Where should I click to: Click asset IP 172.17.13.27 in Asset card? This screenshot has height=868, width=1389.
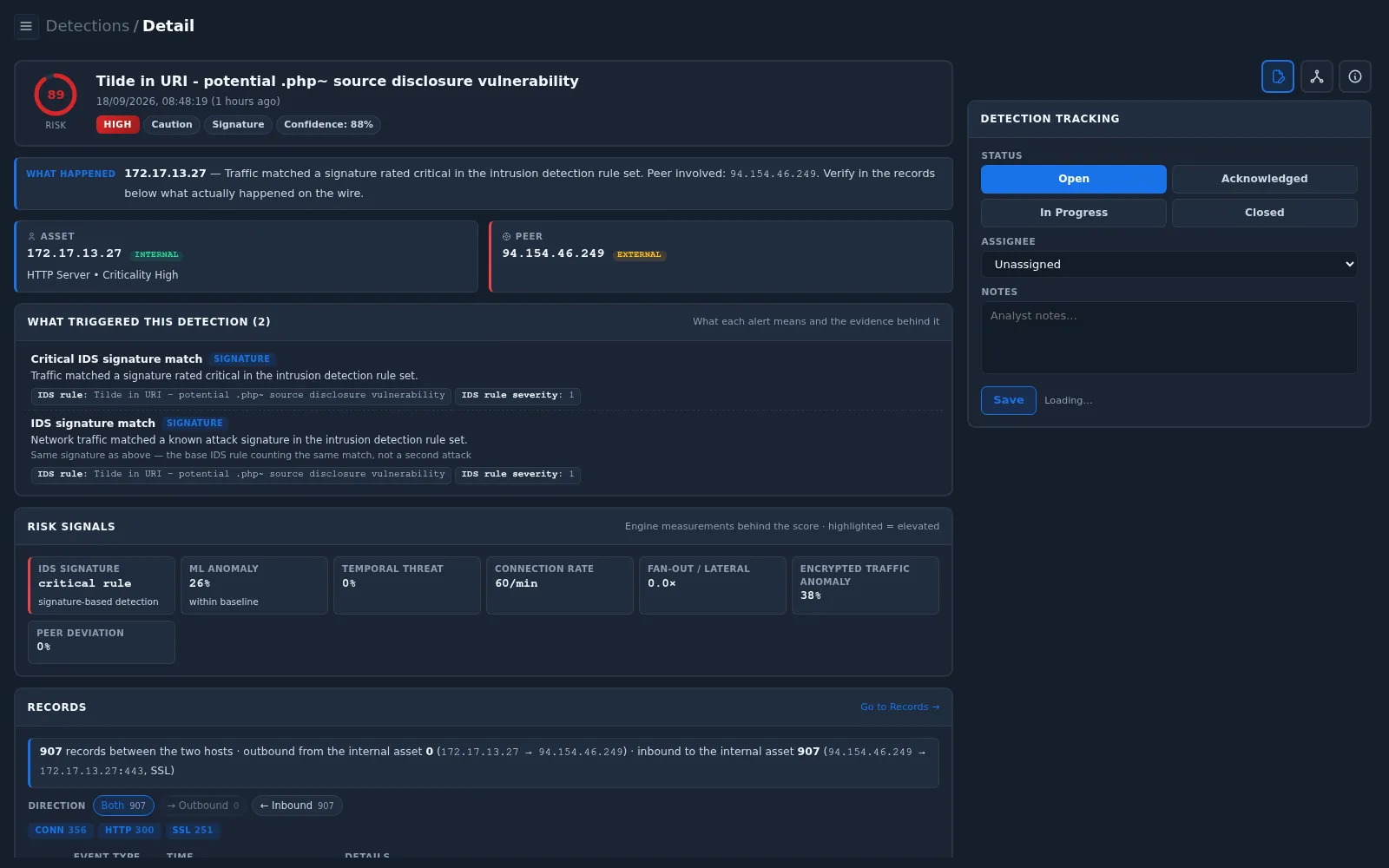pos(75,253)
